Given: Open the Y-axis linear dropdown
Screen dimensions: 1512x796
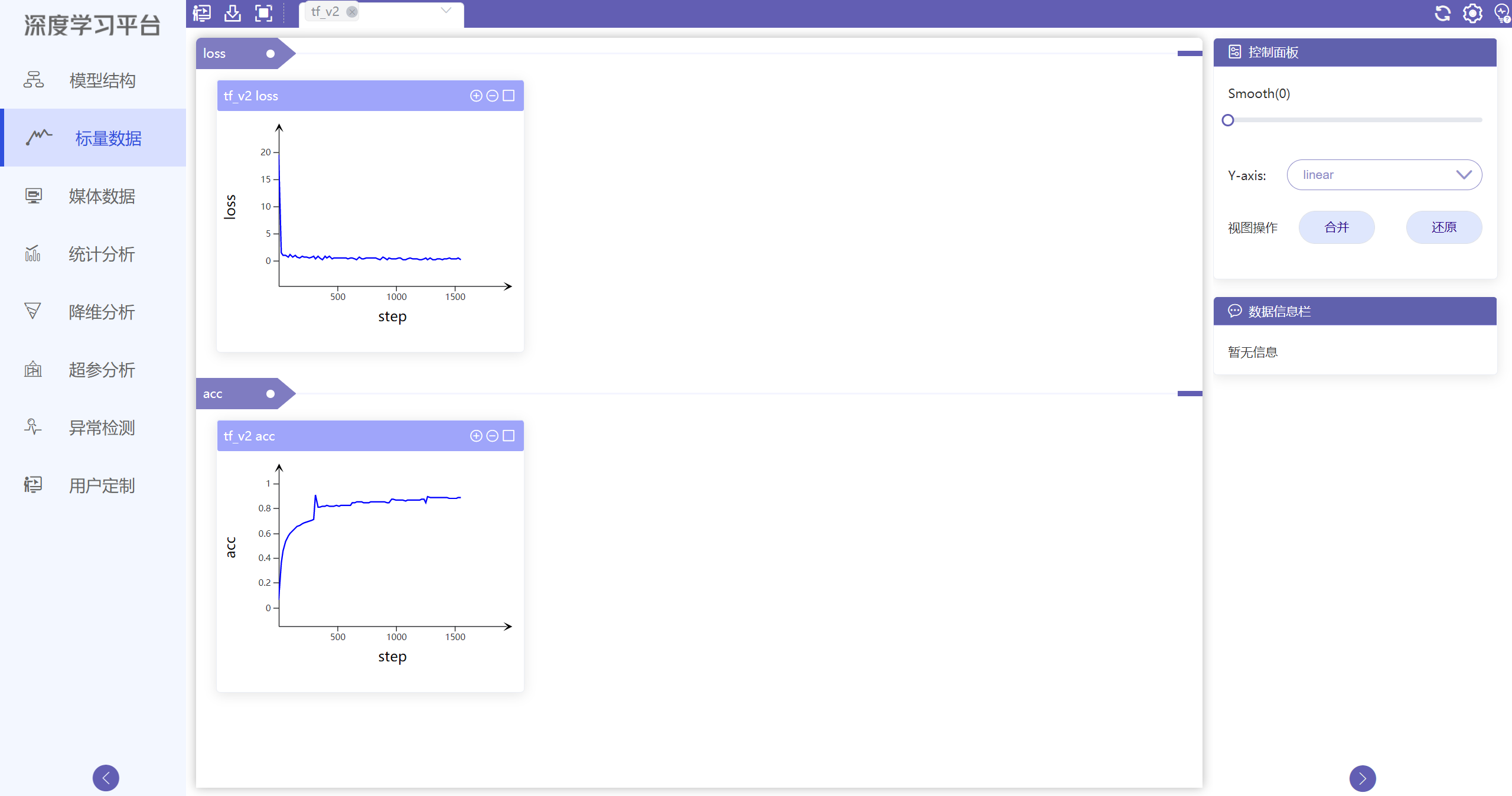Looking at the screenshot, I should tap(1384, 175).
